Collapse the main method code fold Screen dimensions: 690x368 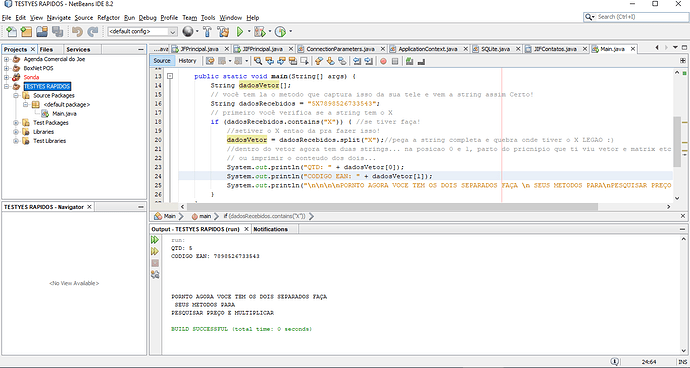[x=170, y=76]
